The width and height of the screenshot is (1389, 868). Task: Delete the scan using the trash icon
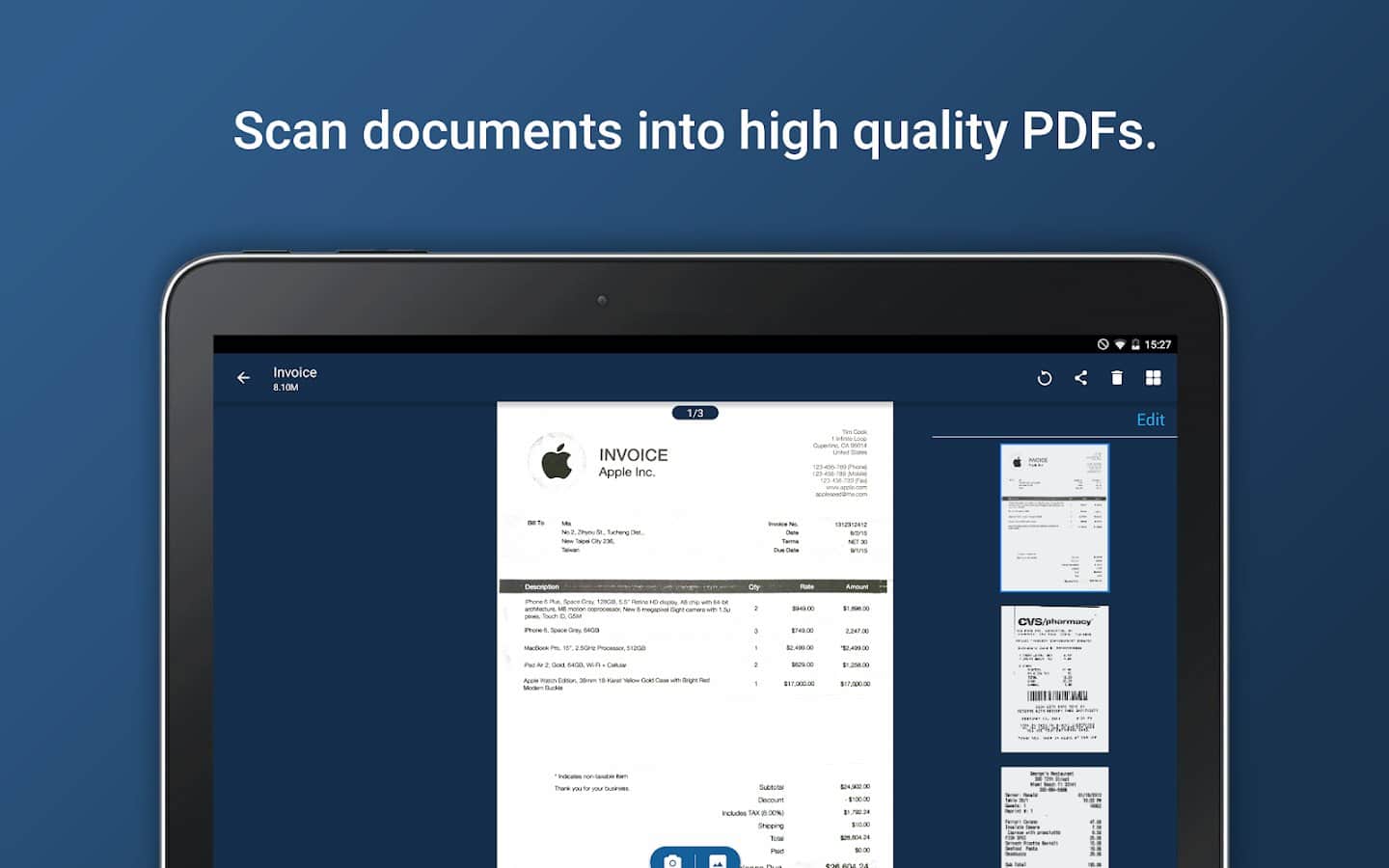click(x=1116, y=378)
